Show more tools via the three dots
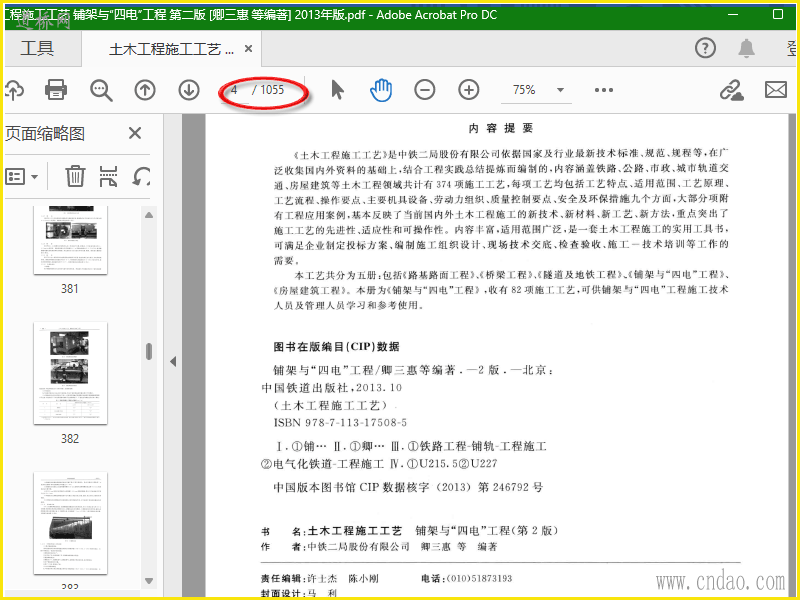This screenshot has width=800, height=600. click(604, 90)
